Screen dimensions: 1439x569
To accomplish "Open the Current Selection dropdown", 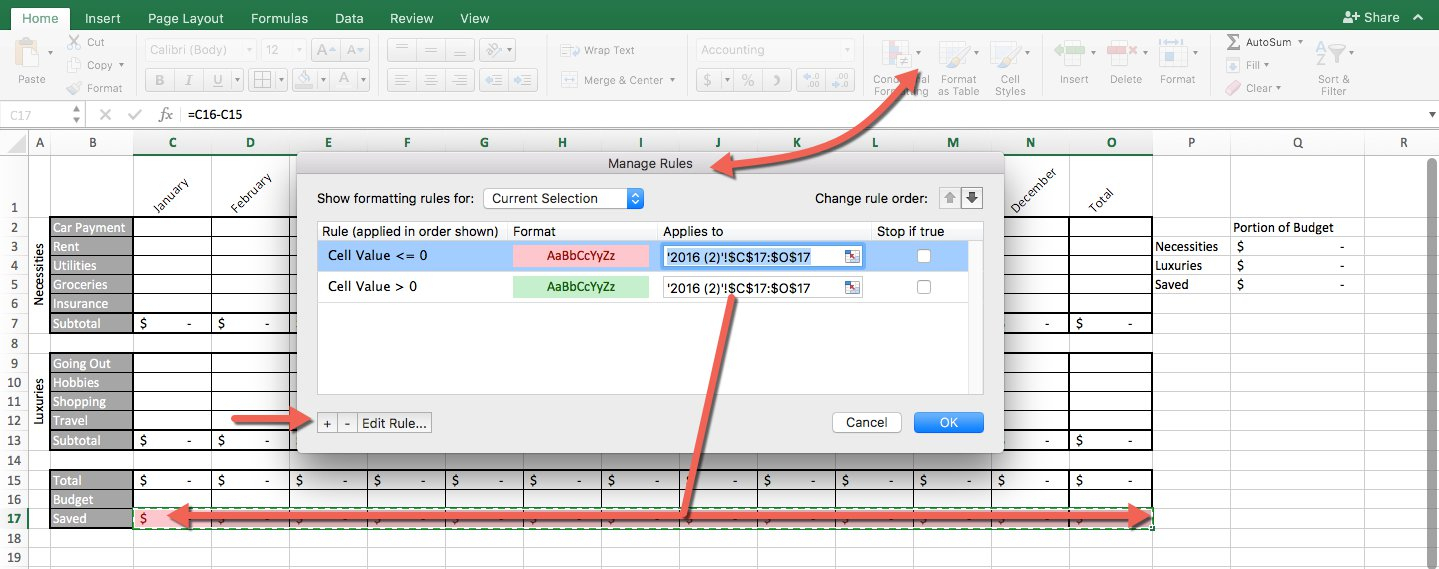I will coord(563,198).
